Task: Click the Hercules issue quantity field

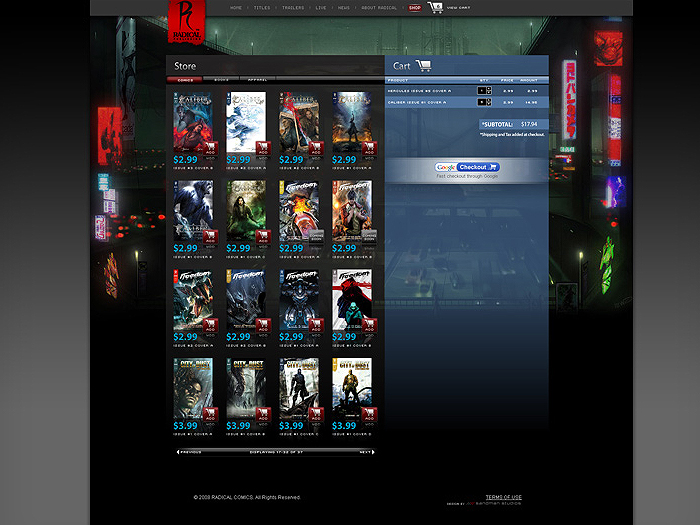Action: tap(482, 91)
